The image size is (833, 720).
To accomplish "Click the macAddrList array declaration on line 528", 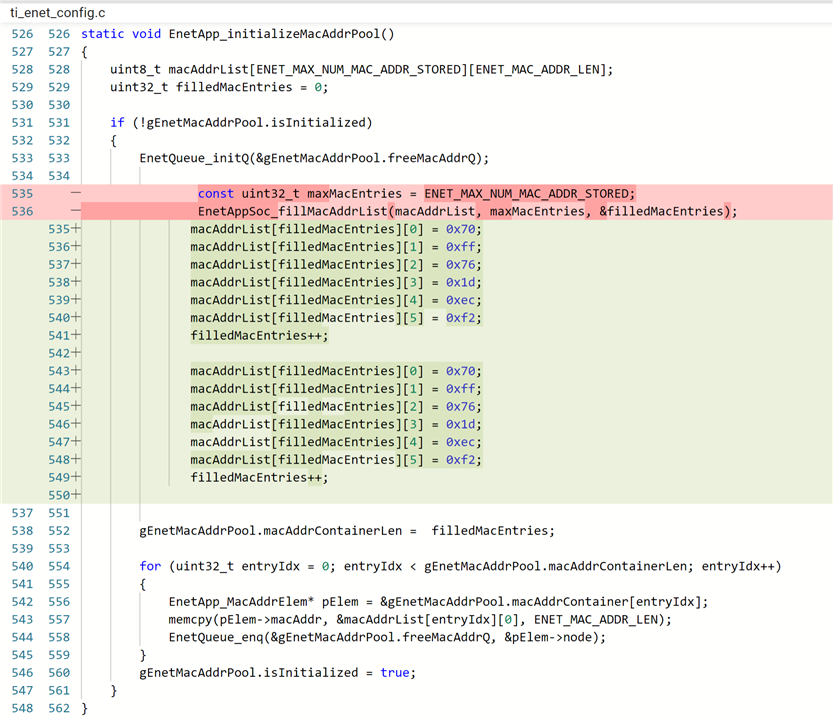I will (x=361, y=70).
